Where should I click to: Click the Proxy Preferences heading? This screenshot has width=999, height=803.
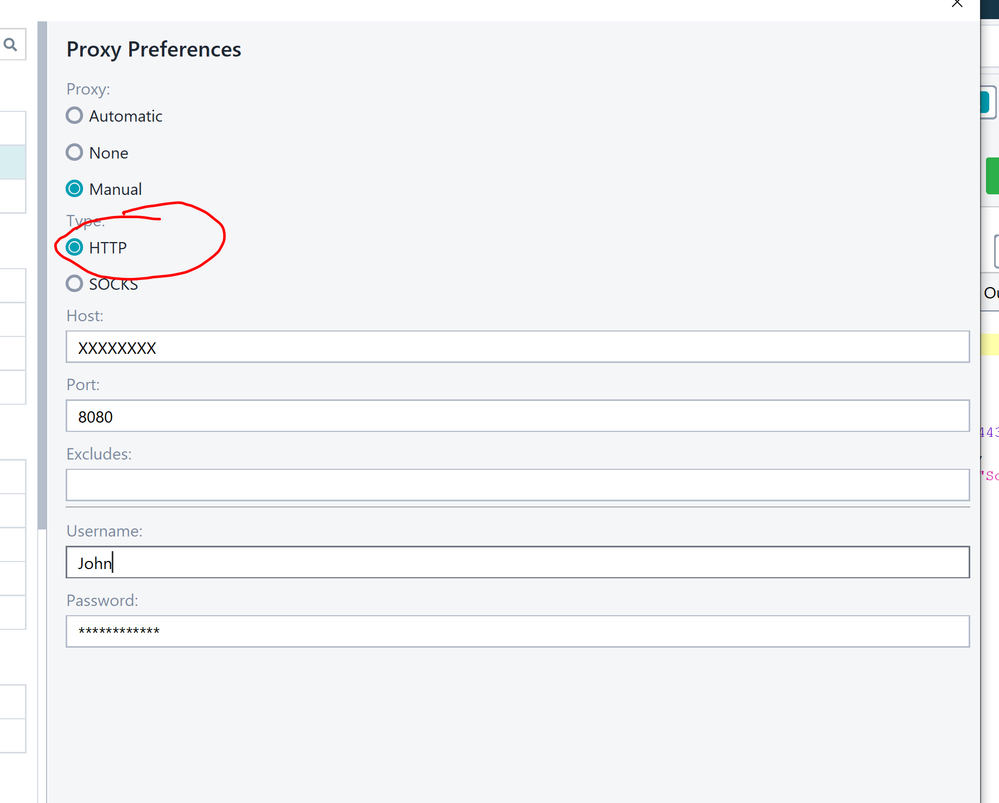154,49
